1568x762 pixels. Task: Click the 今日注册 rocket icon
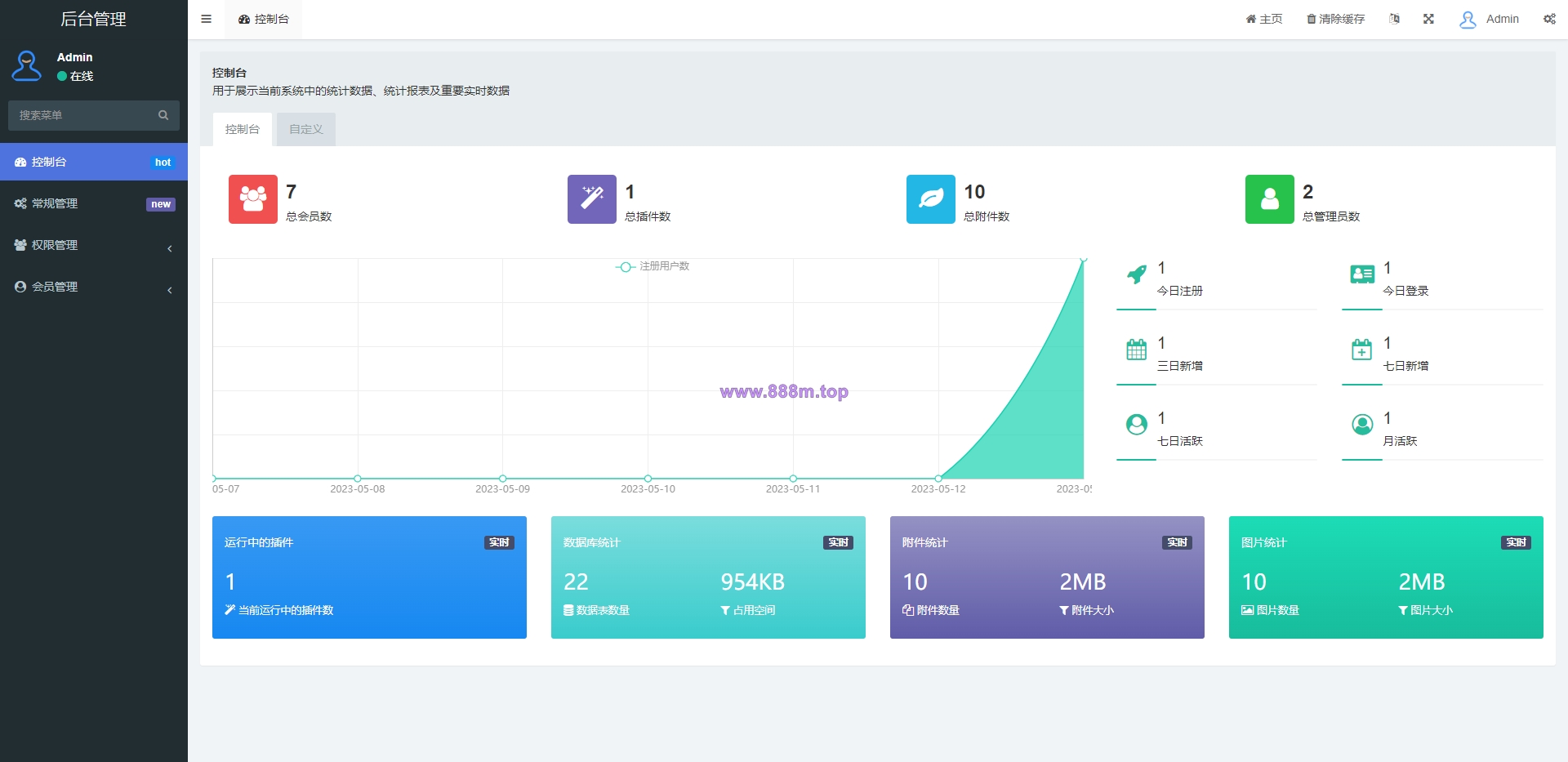click(1136, 274)
